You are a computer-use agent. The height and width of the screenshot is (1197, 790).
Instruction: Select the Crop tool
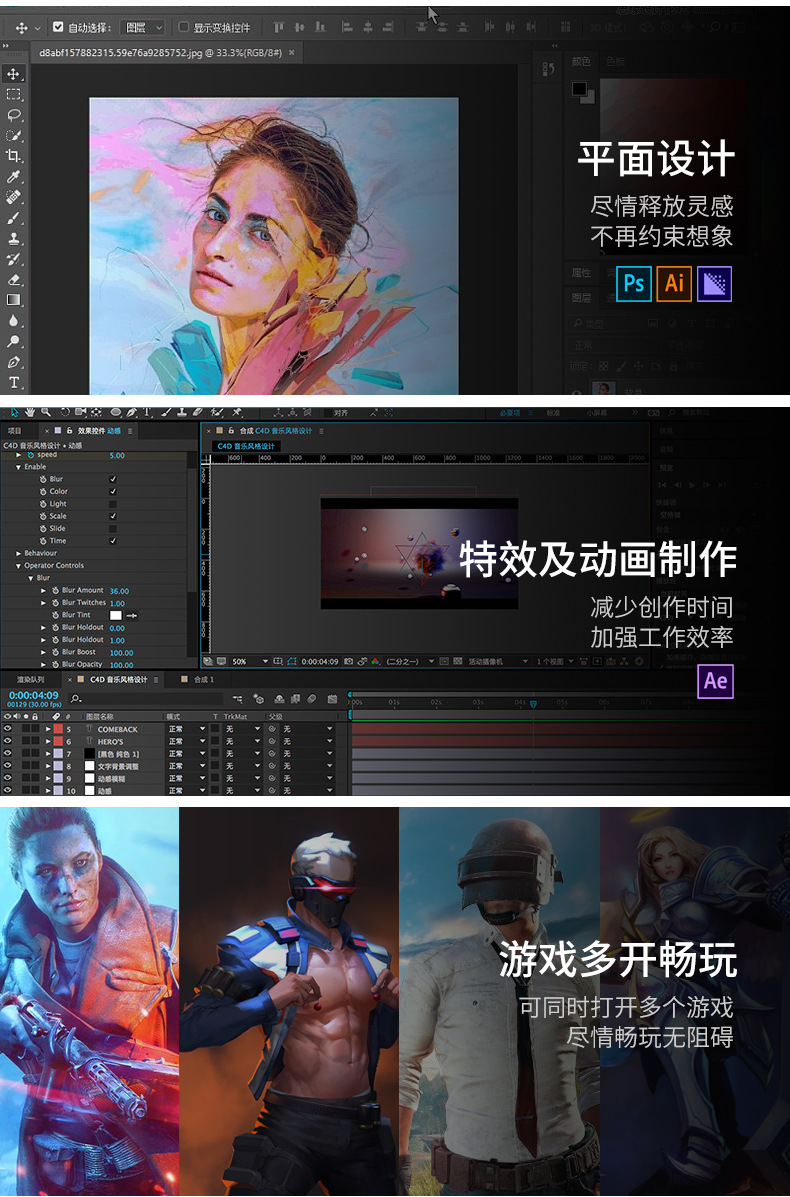coord(14,156)
